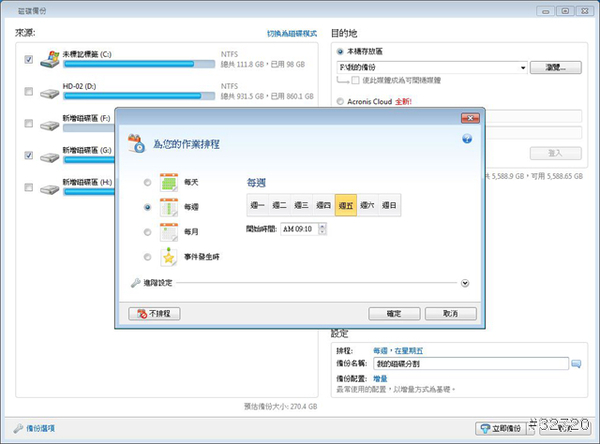Click the 取消 cancel button
The height and width of the screenshot is (444, 600).
pyautogui.click(x=451, y=313)
